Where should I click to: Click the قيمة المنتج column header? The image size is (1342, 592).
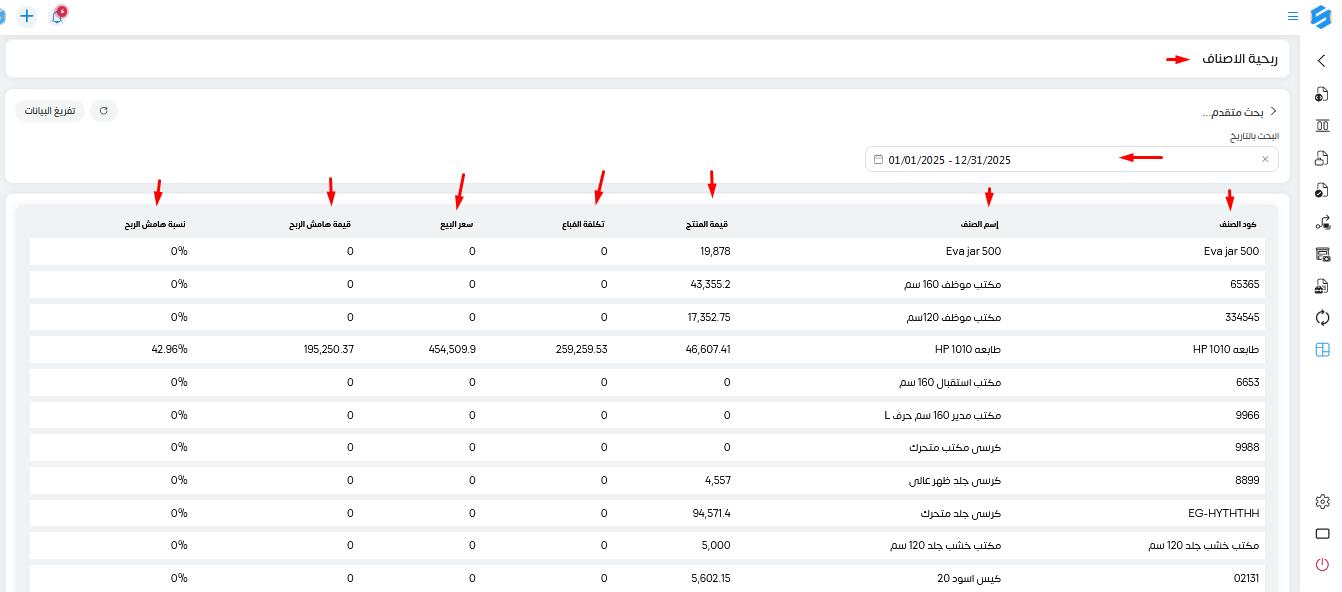point(709,224)
